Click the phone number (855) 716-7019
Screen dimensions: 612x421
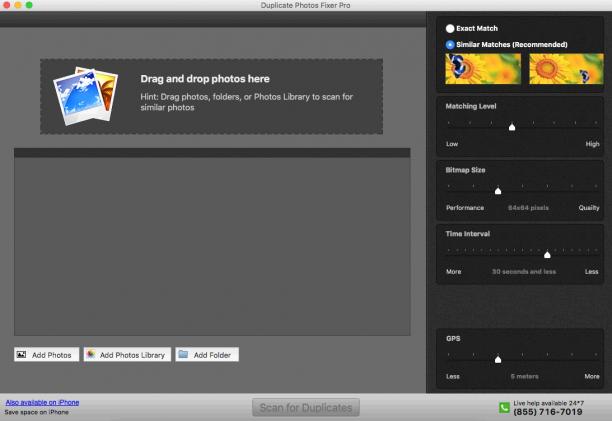548,412
